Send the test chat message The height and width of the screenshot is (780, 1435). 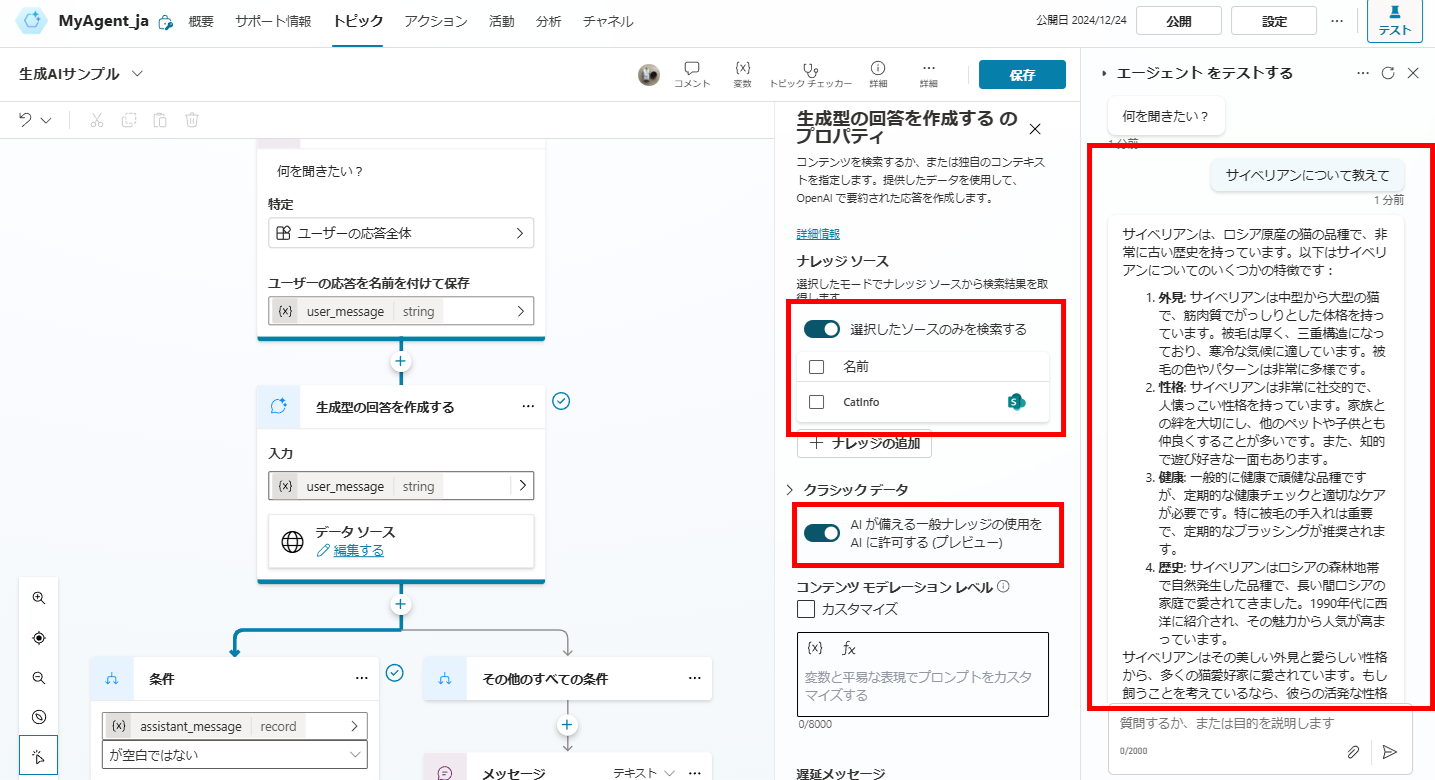(1390, 751)
